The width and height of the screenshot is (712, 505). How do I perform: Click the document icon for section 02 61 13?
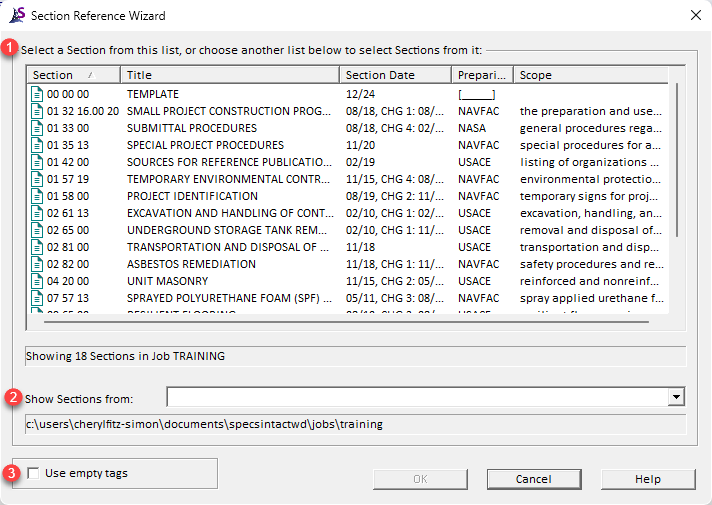pyautogui.click(x=37, y=213)
